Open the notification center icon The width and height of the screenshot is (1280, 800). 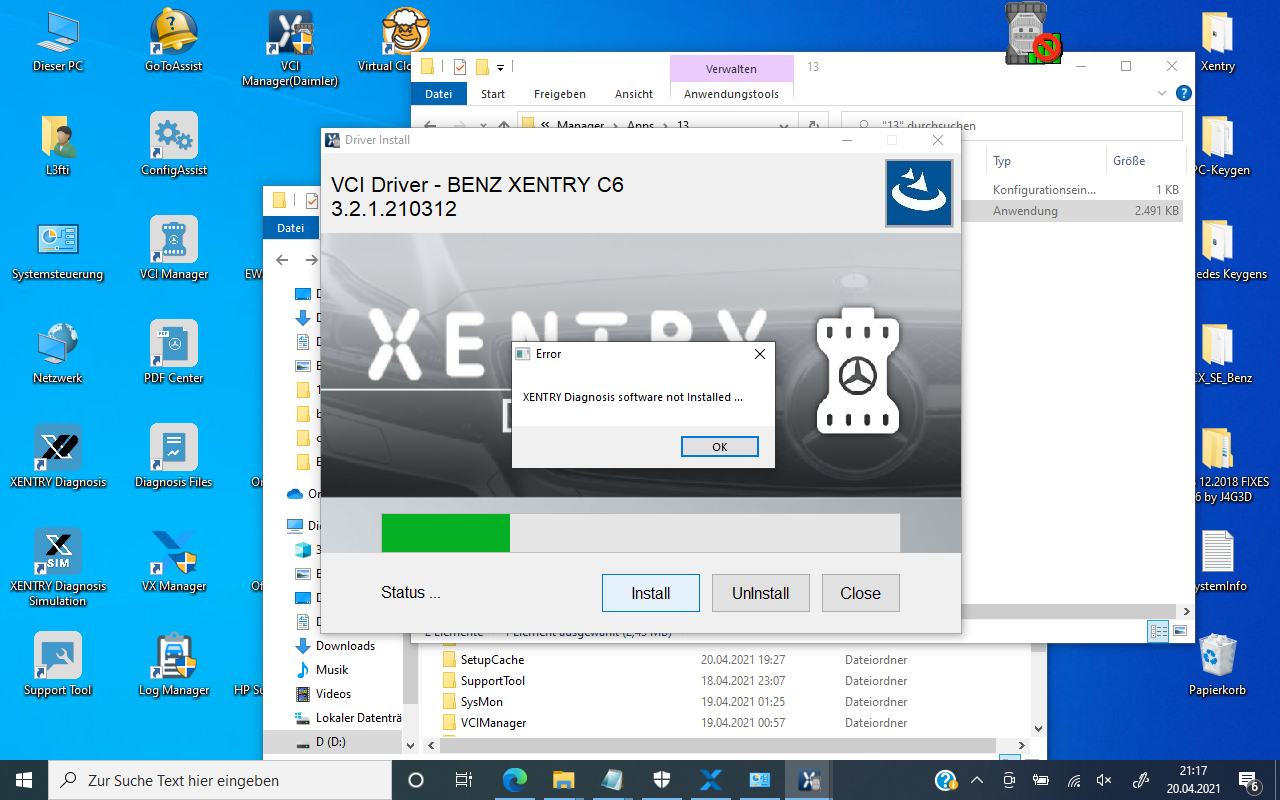click(x=1248, y=780)
